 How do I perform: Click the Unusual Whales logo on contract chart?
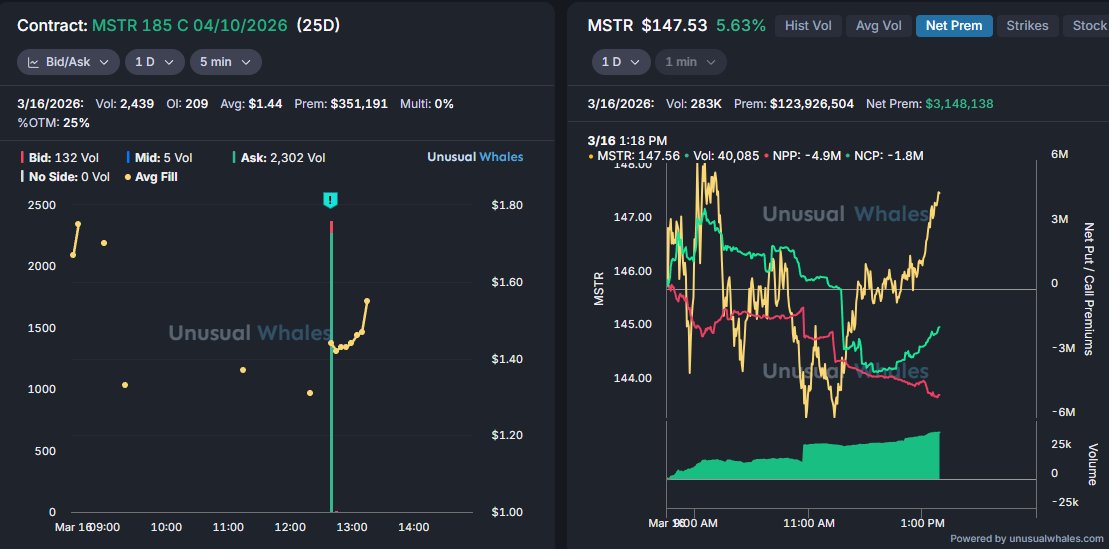475,157
